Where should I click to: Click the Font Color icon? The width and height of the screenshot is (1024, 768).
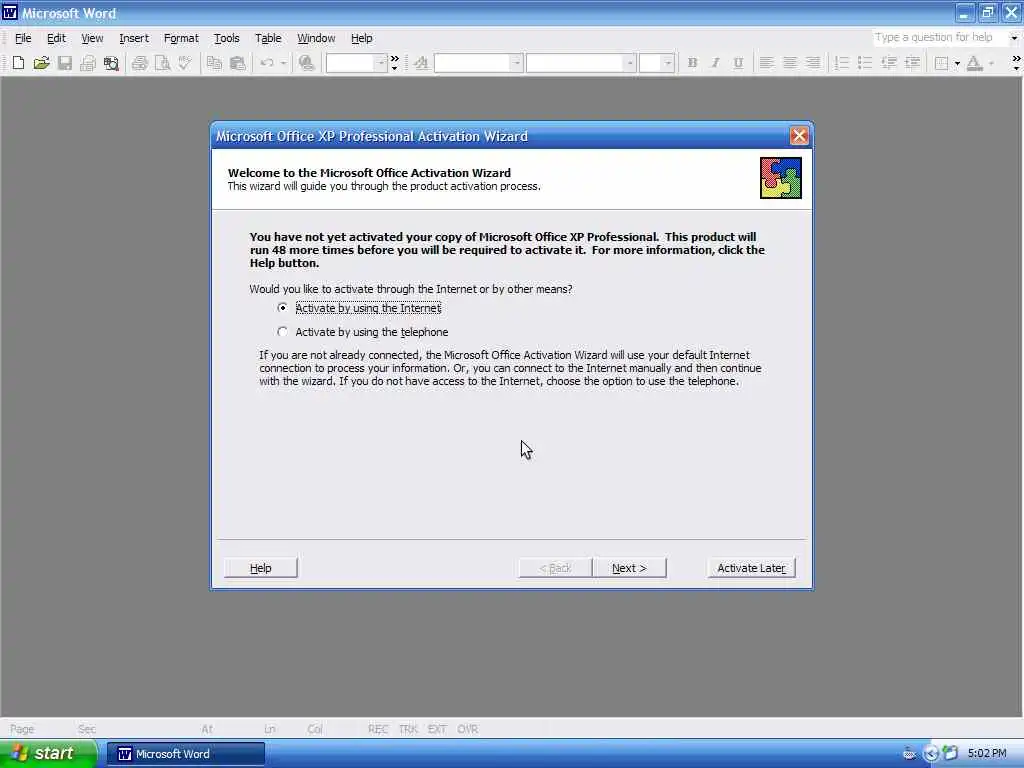coord(974,63)
